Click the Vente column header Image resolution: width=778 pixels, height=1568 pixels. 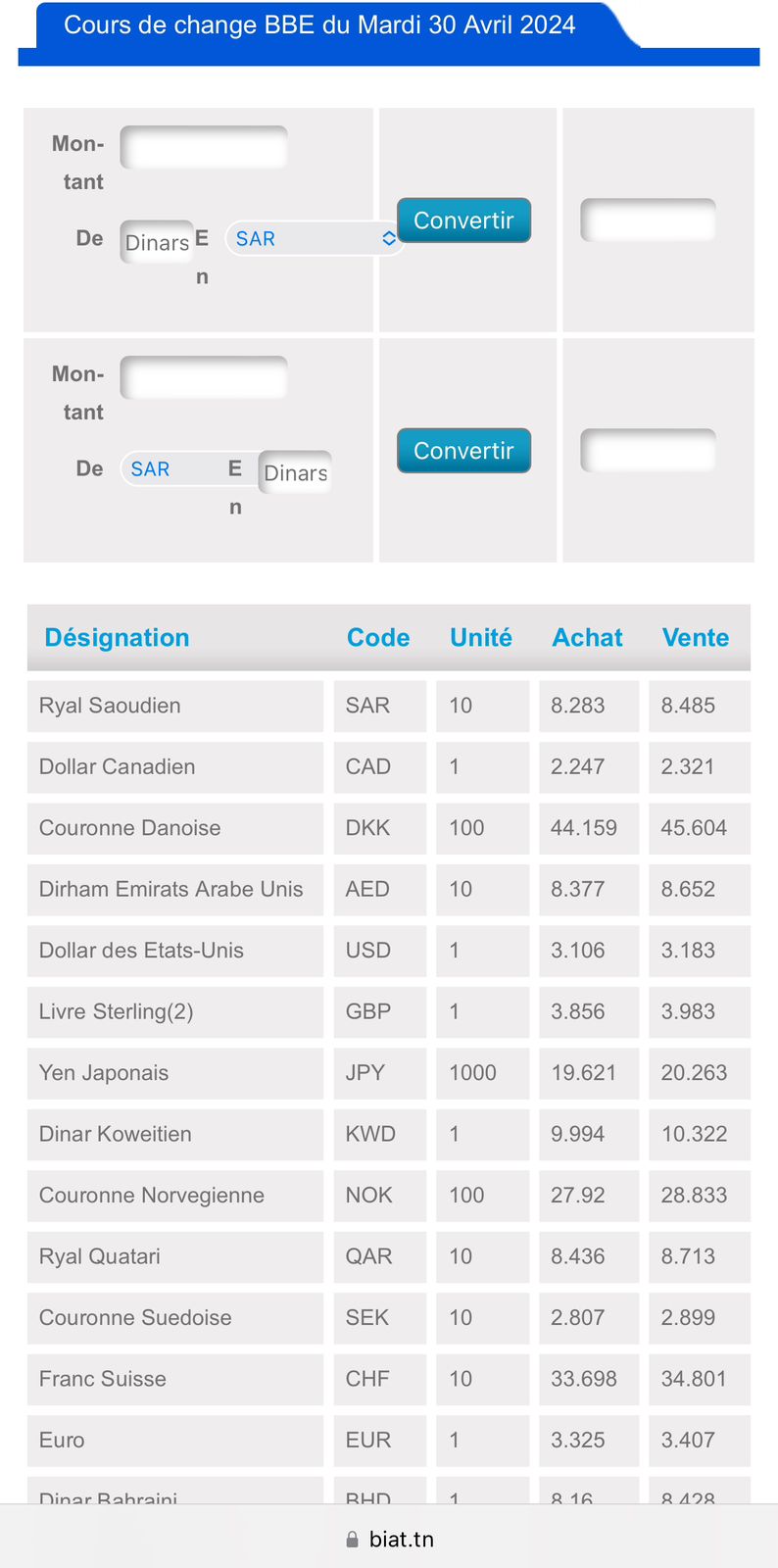696,638
